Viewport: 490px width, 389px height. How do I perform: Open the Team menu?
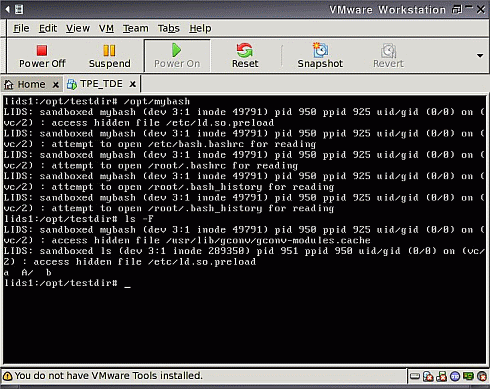tap(135, 28)
